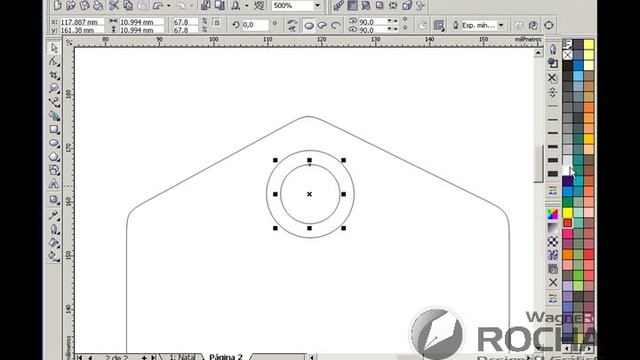Toggle the lock ratio button
This screenshot has width=640, height=360.
pyautogui.click(x=217, y=23)
